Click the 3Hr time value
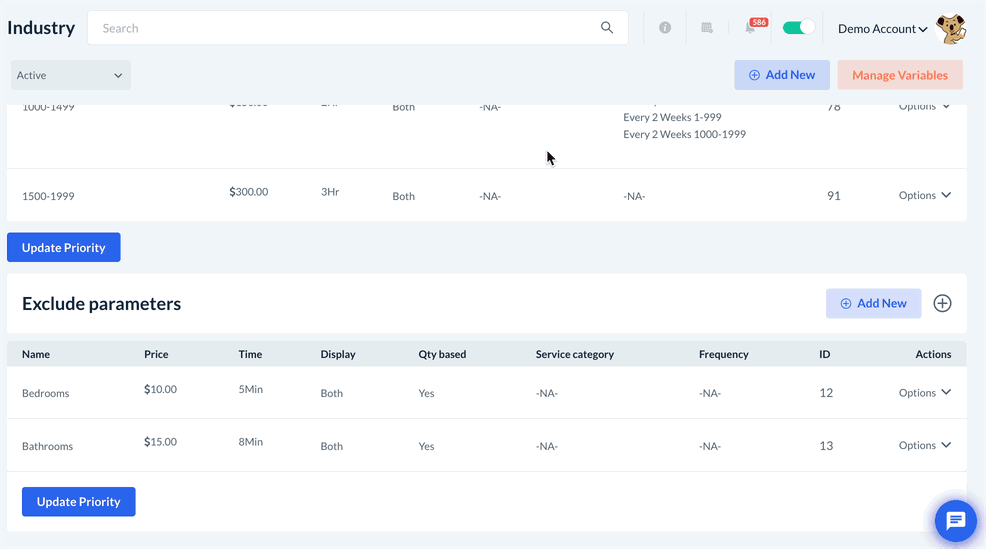The image size is (986, 549). 330,192
